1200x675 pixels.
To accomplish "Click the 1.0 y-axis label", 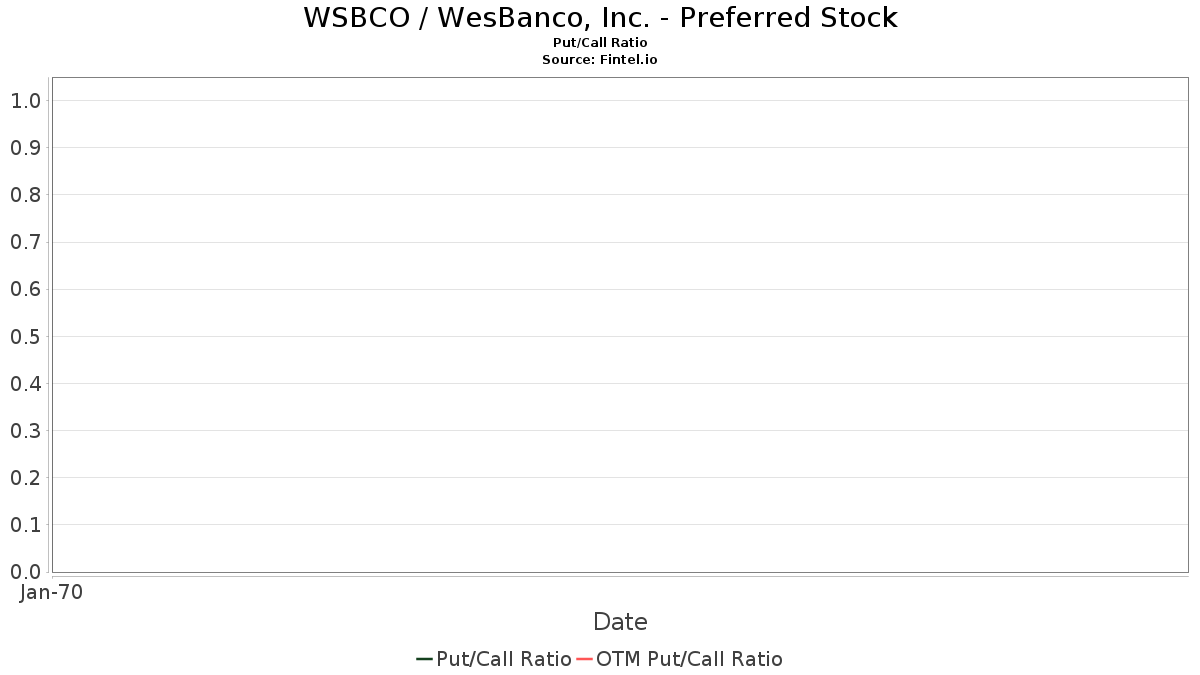I will 25,101.
